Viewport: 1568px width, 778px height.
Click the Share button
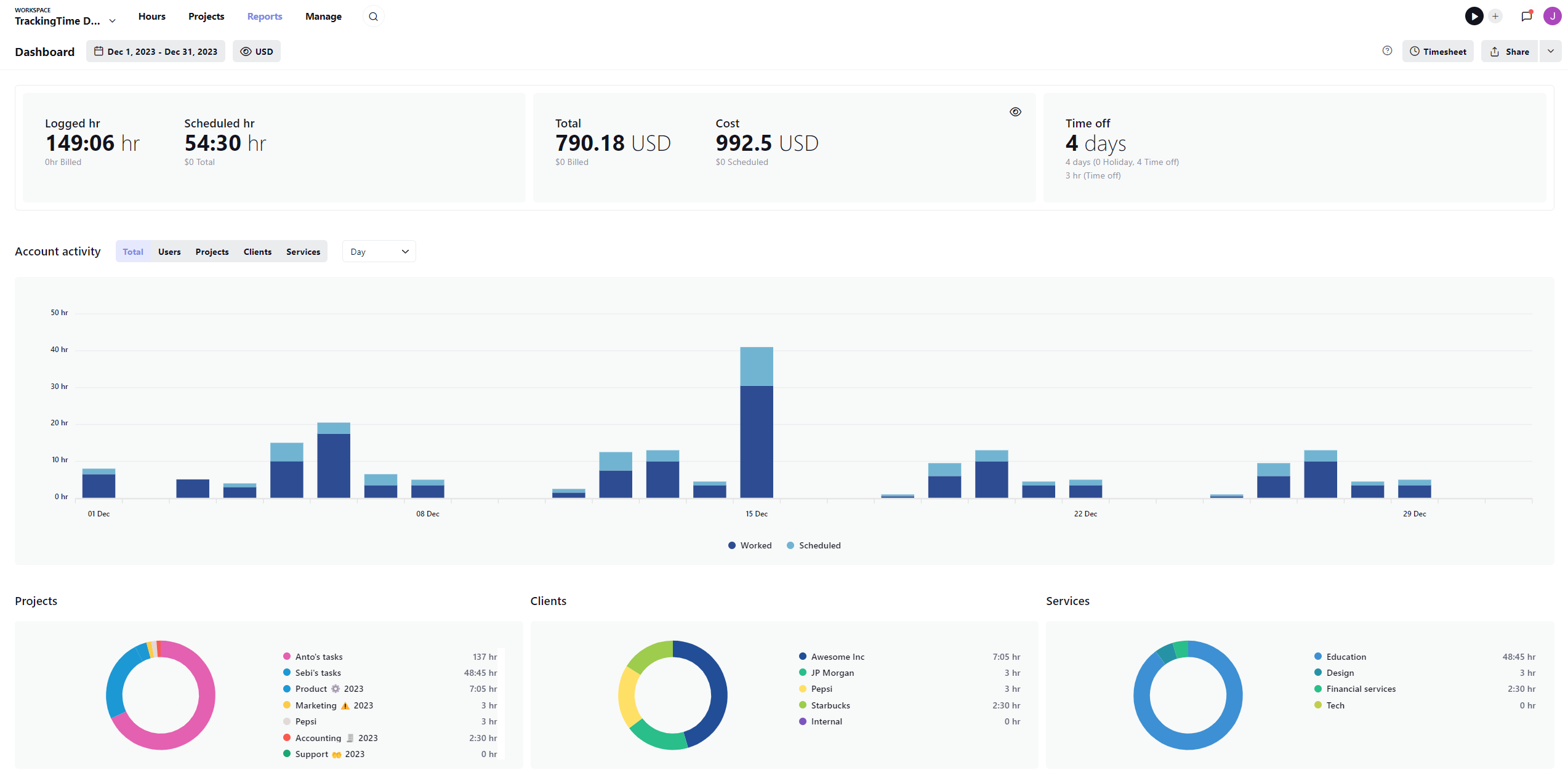click(x=1510, y=52)
